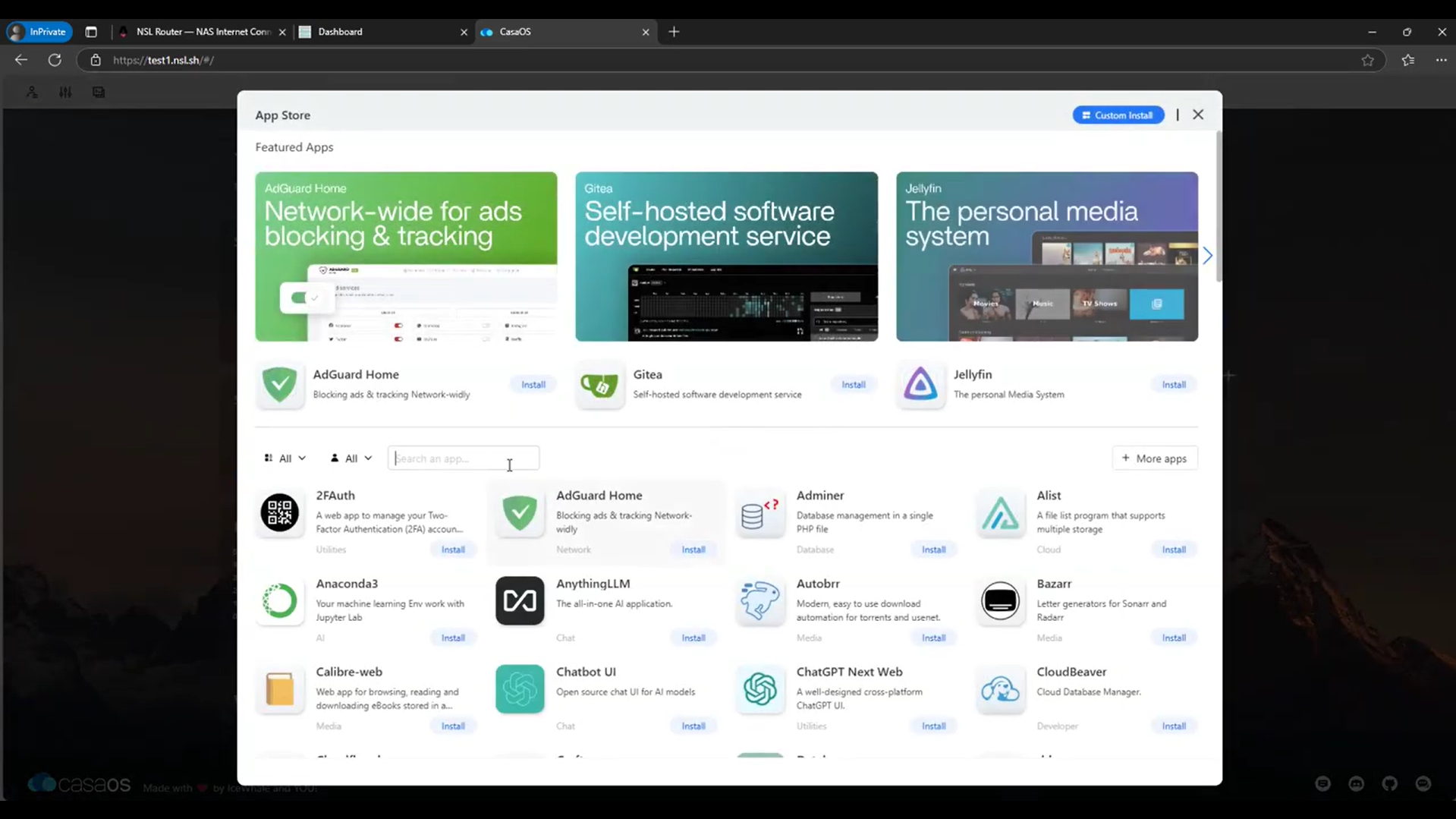
Task: Click the Autobrr rabbit icon
Action: coord(760,600)
